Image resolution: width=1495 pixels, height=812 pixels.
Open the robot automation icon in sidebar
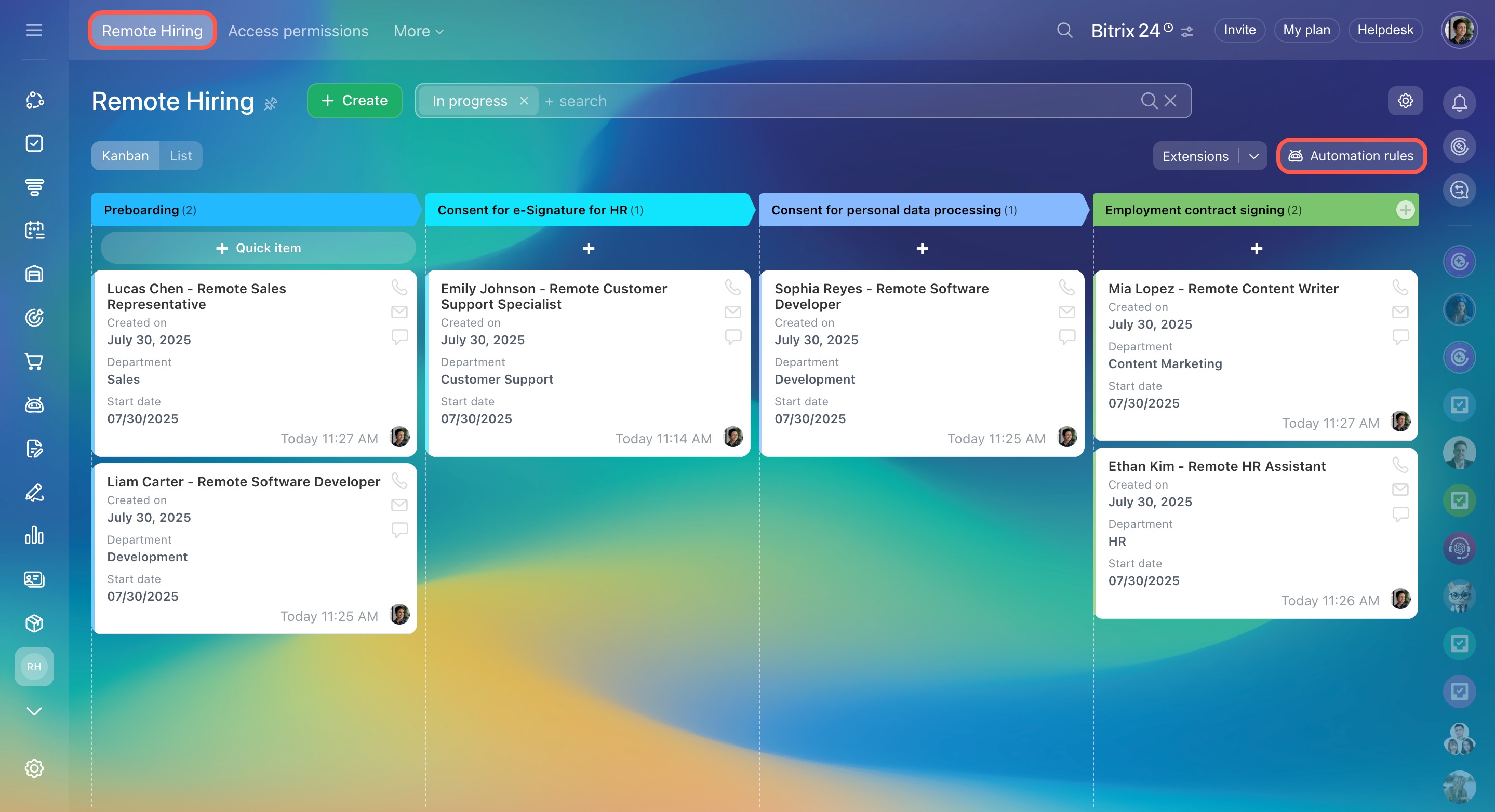click(34, 405)
